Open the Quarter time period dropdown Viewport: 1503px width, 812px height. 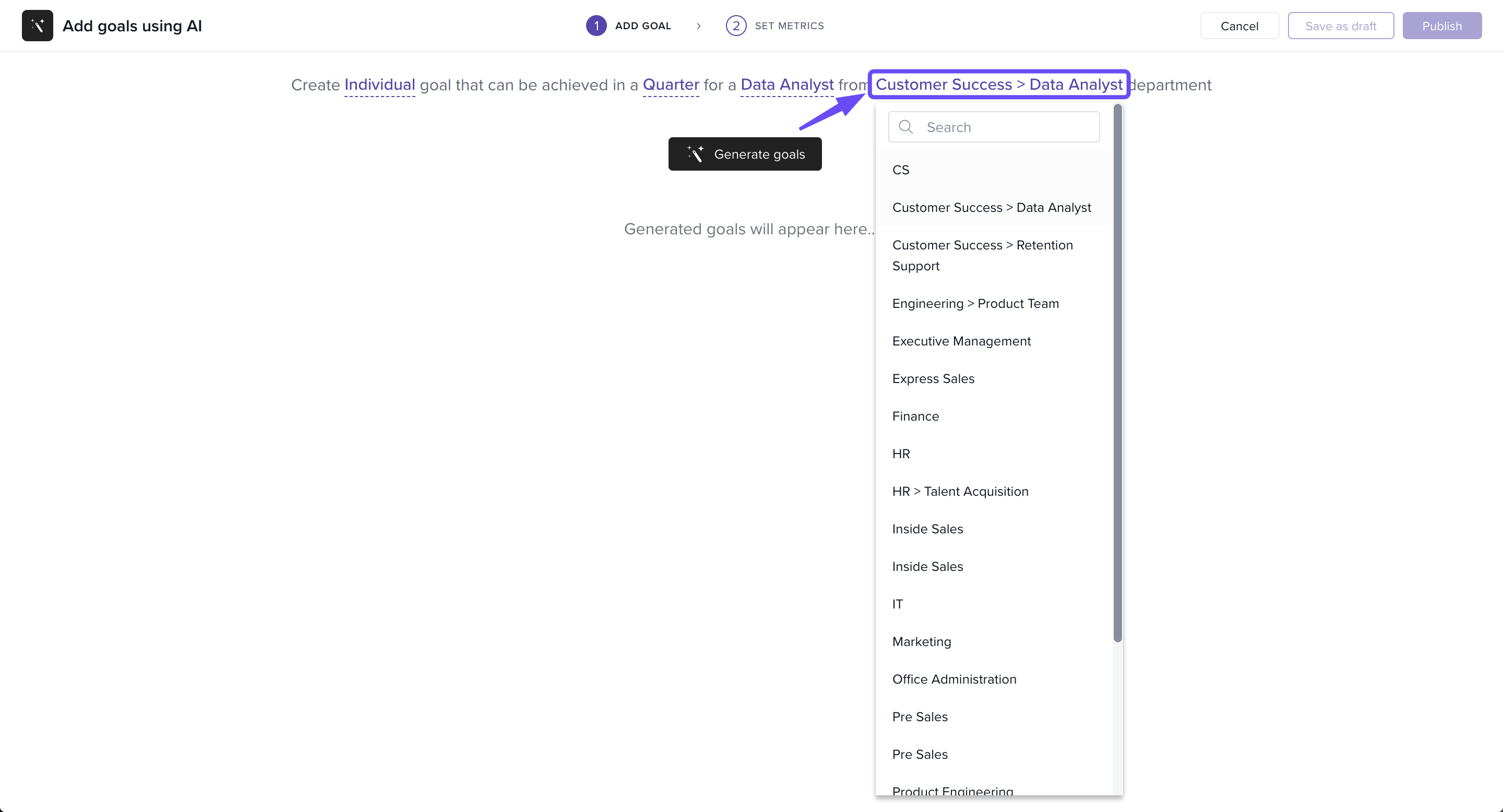click(671, 85)
